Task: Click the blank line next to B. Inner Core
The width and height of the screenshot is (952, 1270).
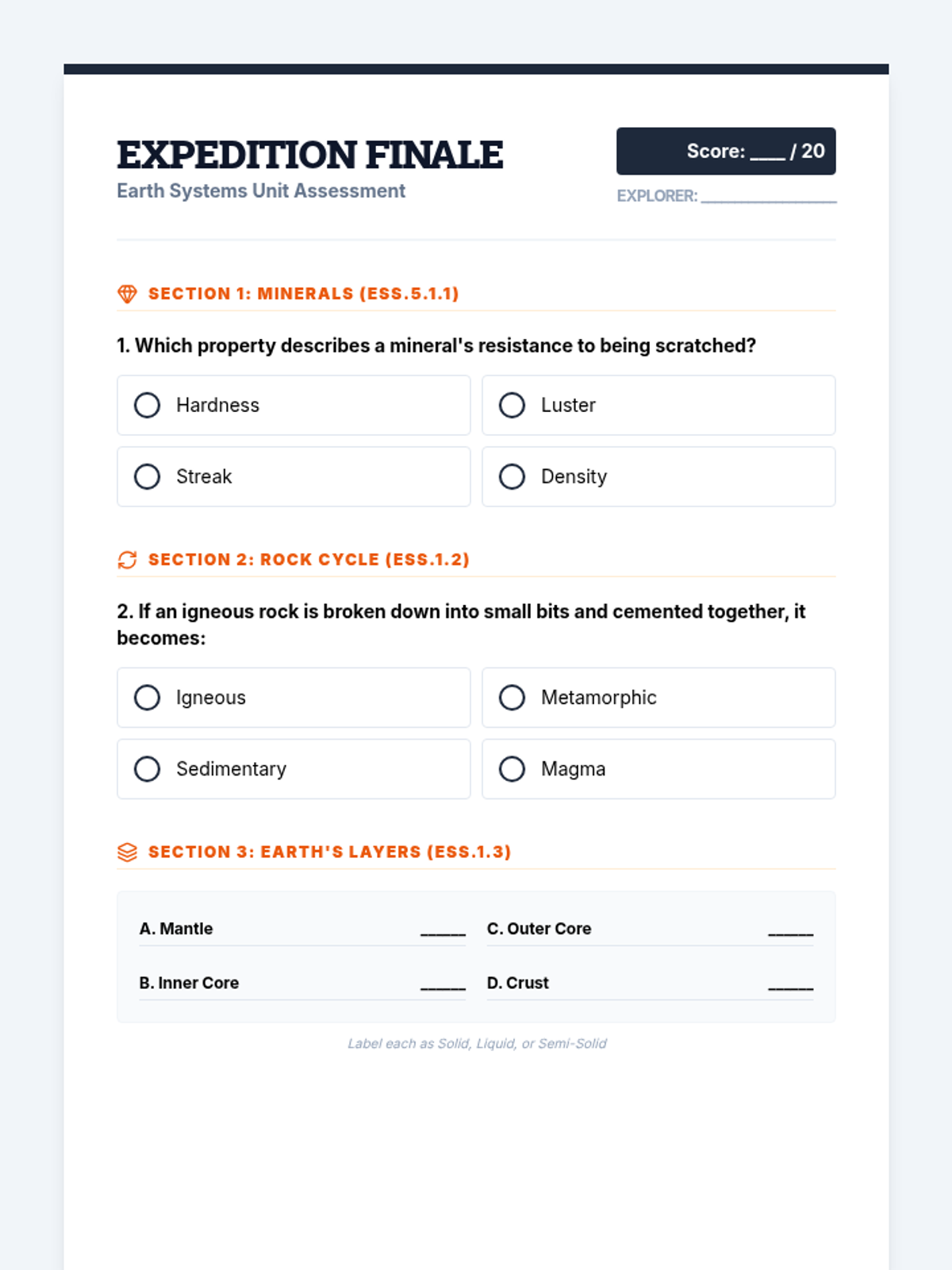Action: [443, 987]
